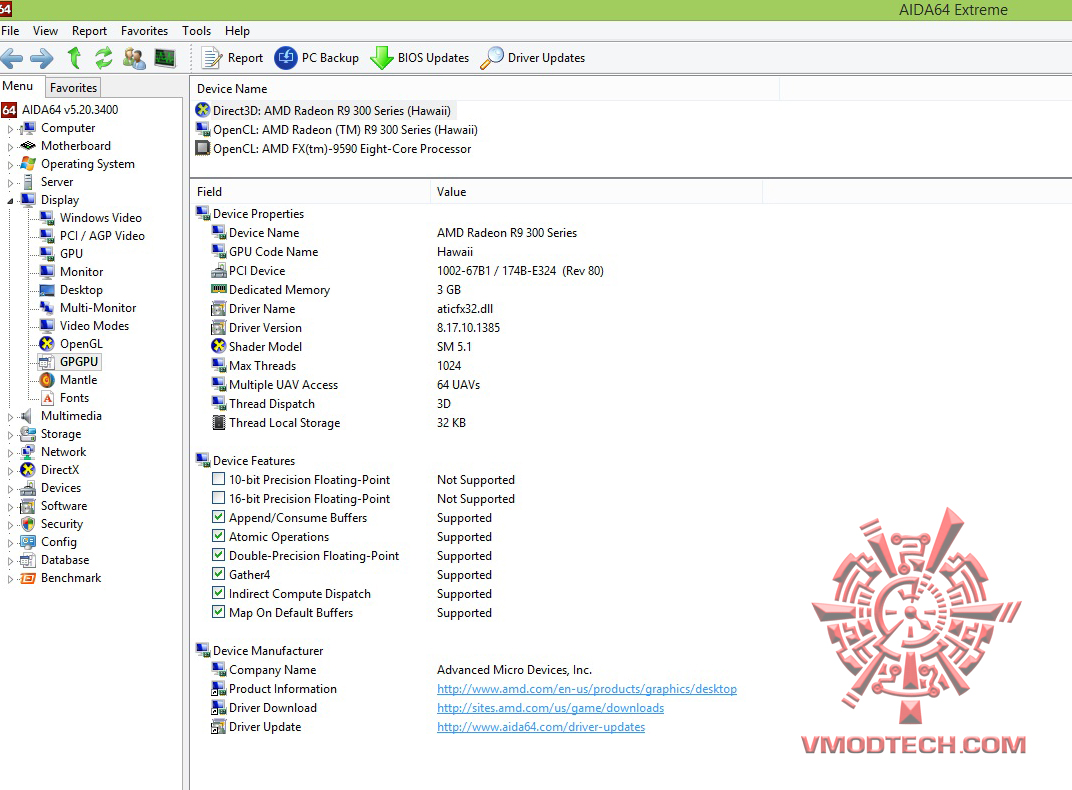Viewport: 1072px width, 790px height.
Task: Open the Favorites menu in menu bar
Action: tap(144, 31)
